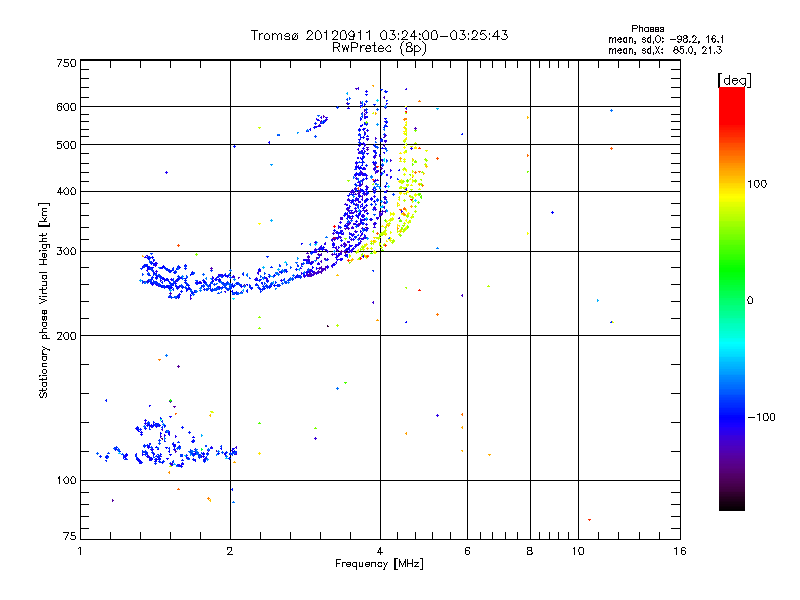The image size is (800, 600).
Task: Click the plot title 'Tromsø 20120911 03:24:00-03:25:43'
Action: point(379,35)
